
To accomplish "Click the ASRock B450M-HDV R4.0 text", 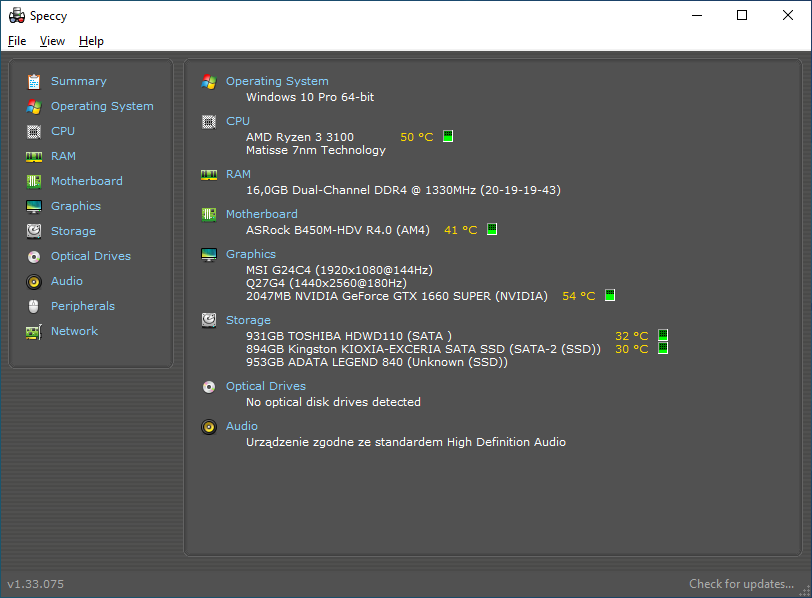I will pos(338,230).
